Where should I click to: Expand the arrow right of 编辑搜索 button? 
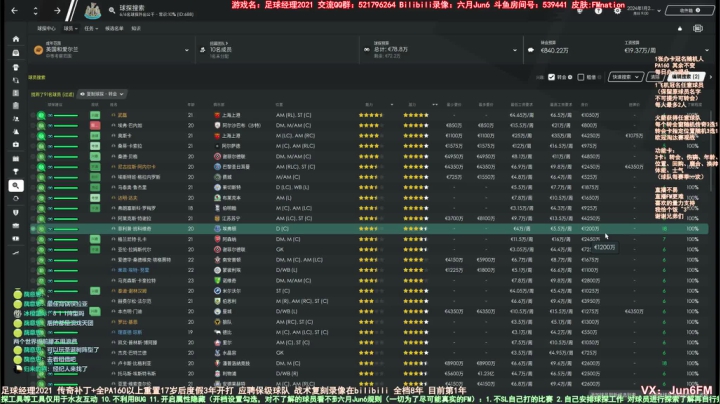(x=711, y=77)
